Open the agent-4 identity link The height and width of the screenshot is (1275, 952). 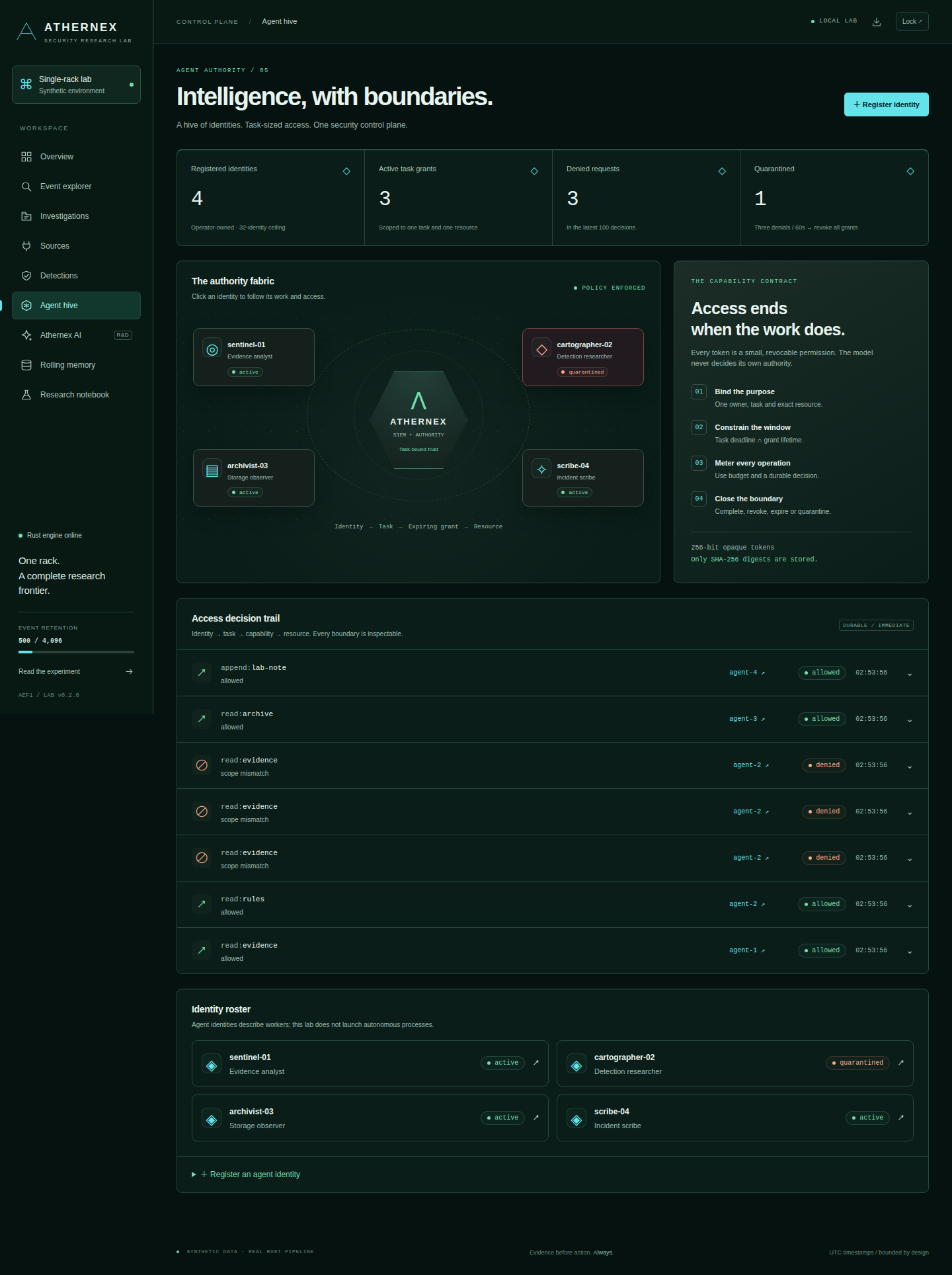(x=747, y=673)
